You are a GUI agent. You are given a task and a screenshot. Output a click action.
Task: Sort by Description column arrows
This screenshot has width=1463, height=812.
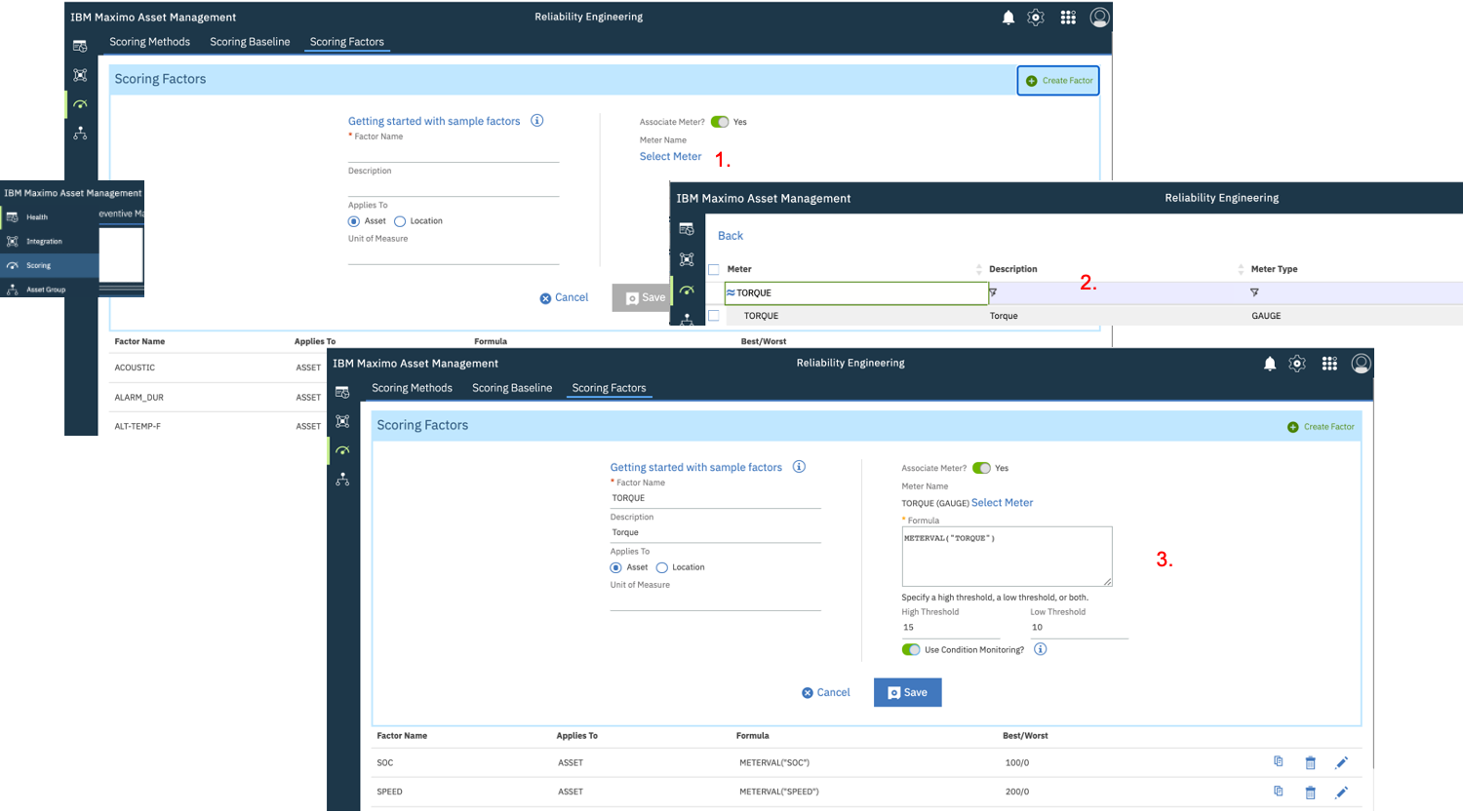(x=1241, y=269)
